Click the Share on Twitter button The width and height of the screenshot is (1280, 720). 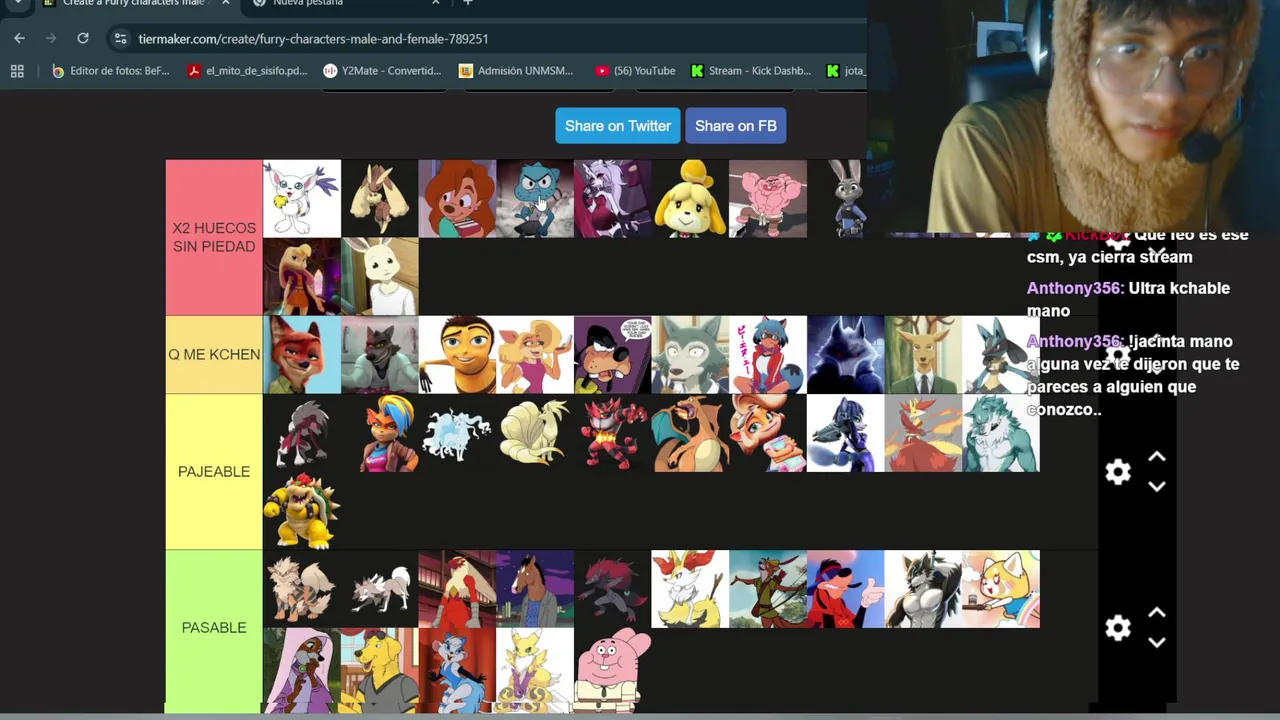pyautogui.click(x=618, y=126)
